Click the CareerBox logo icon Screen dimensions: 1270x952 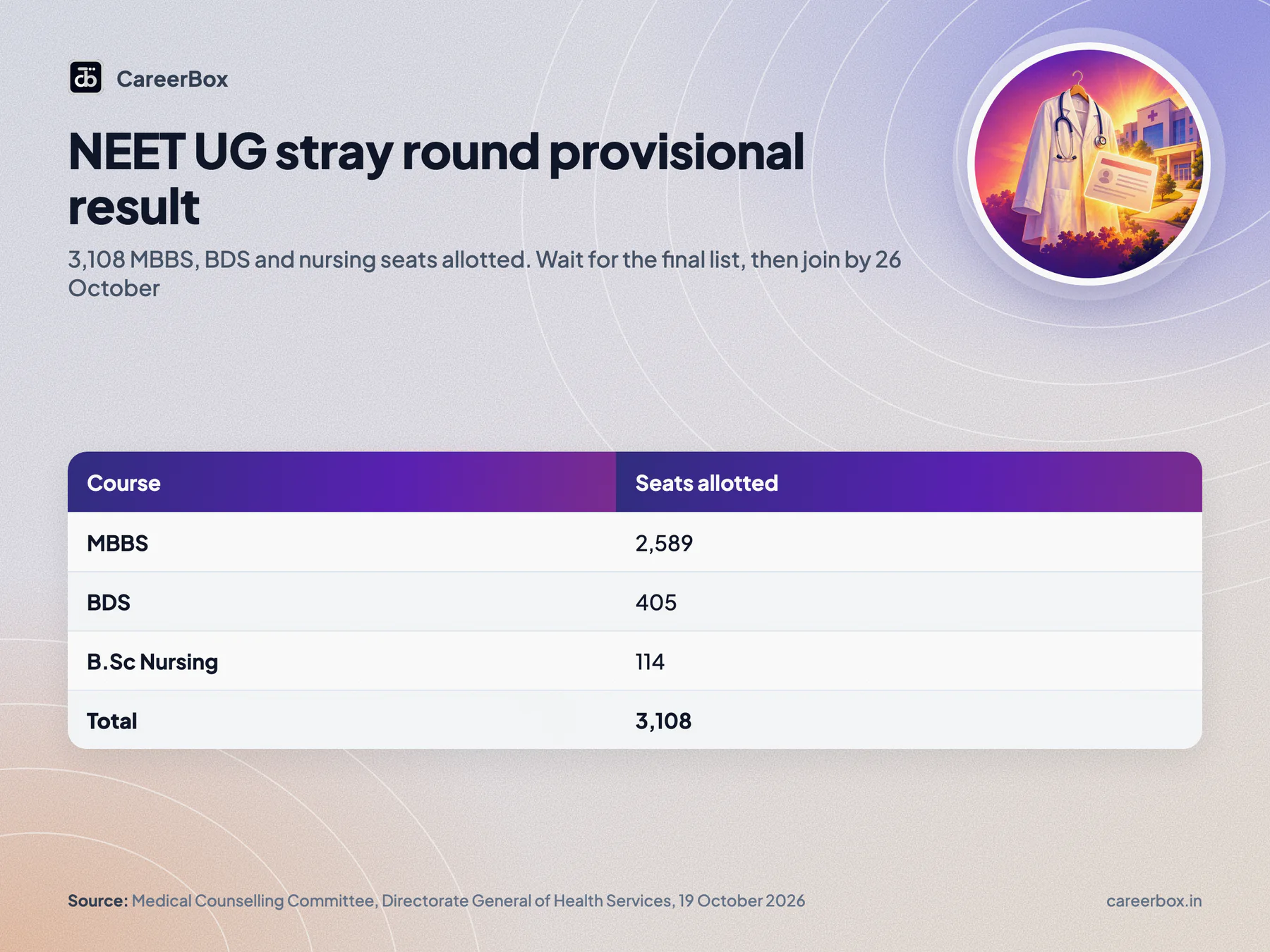[x=85, y=78]
